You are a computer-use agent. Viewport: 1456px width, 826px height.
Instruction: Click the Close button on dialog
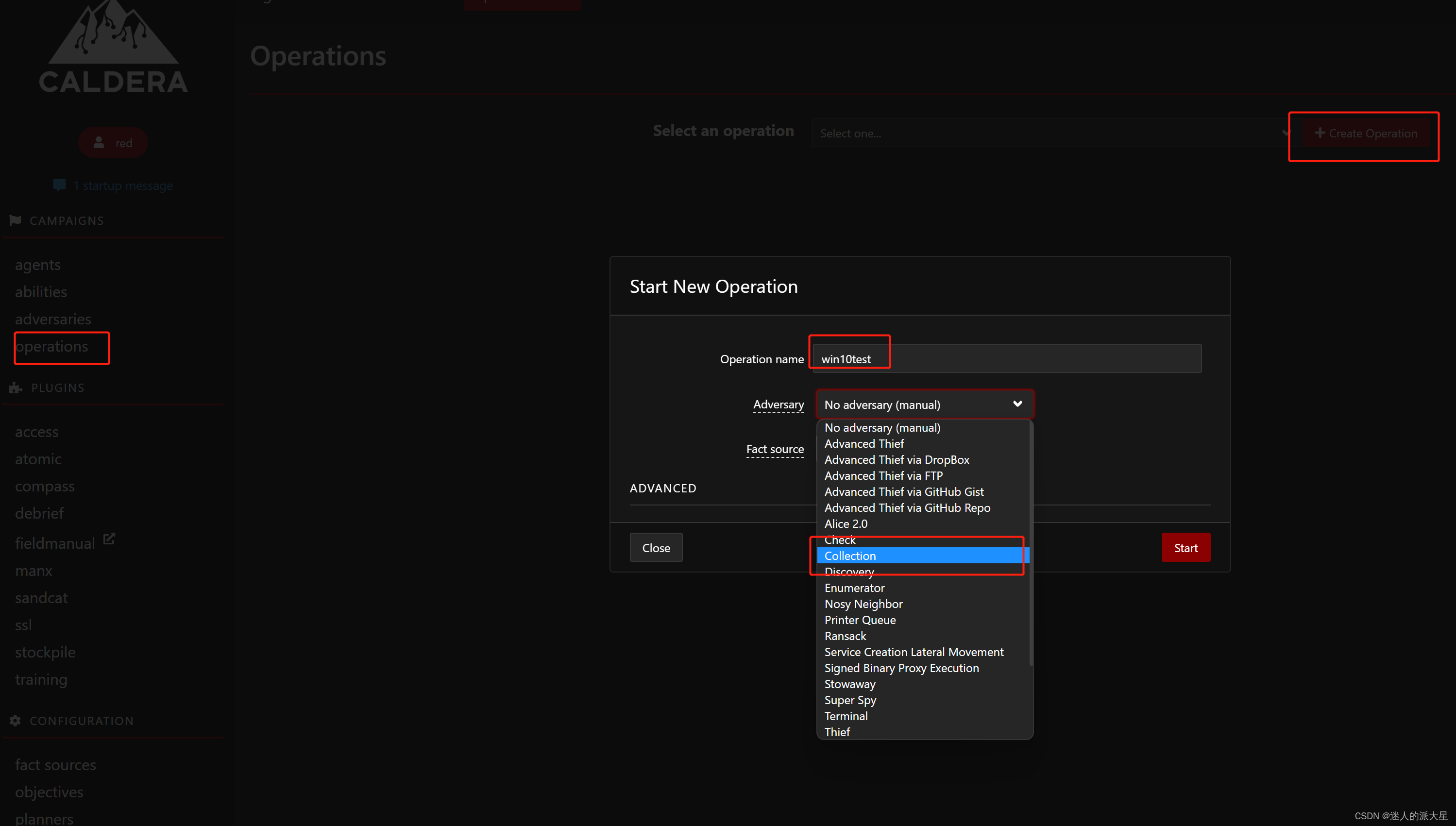click(x=656, y=547)
